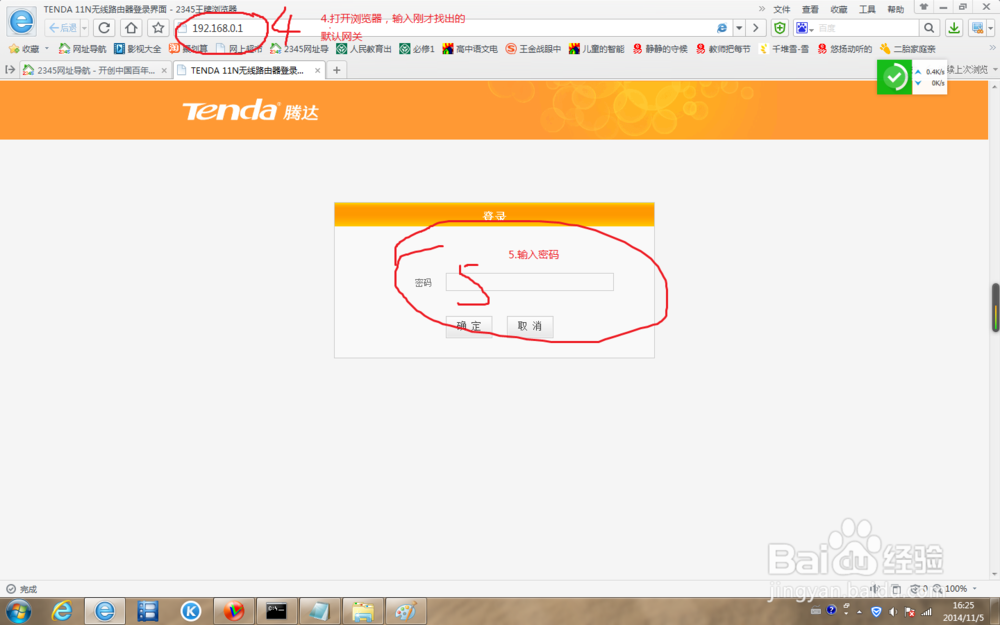Close the 2345网址导航 tab
This screenshot has width=1000, height=625.
click(x=164, y=71)
